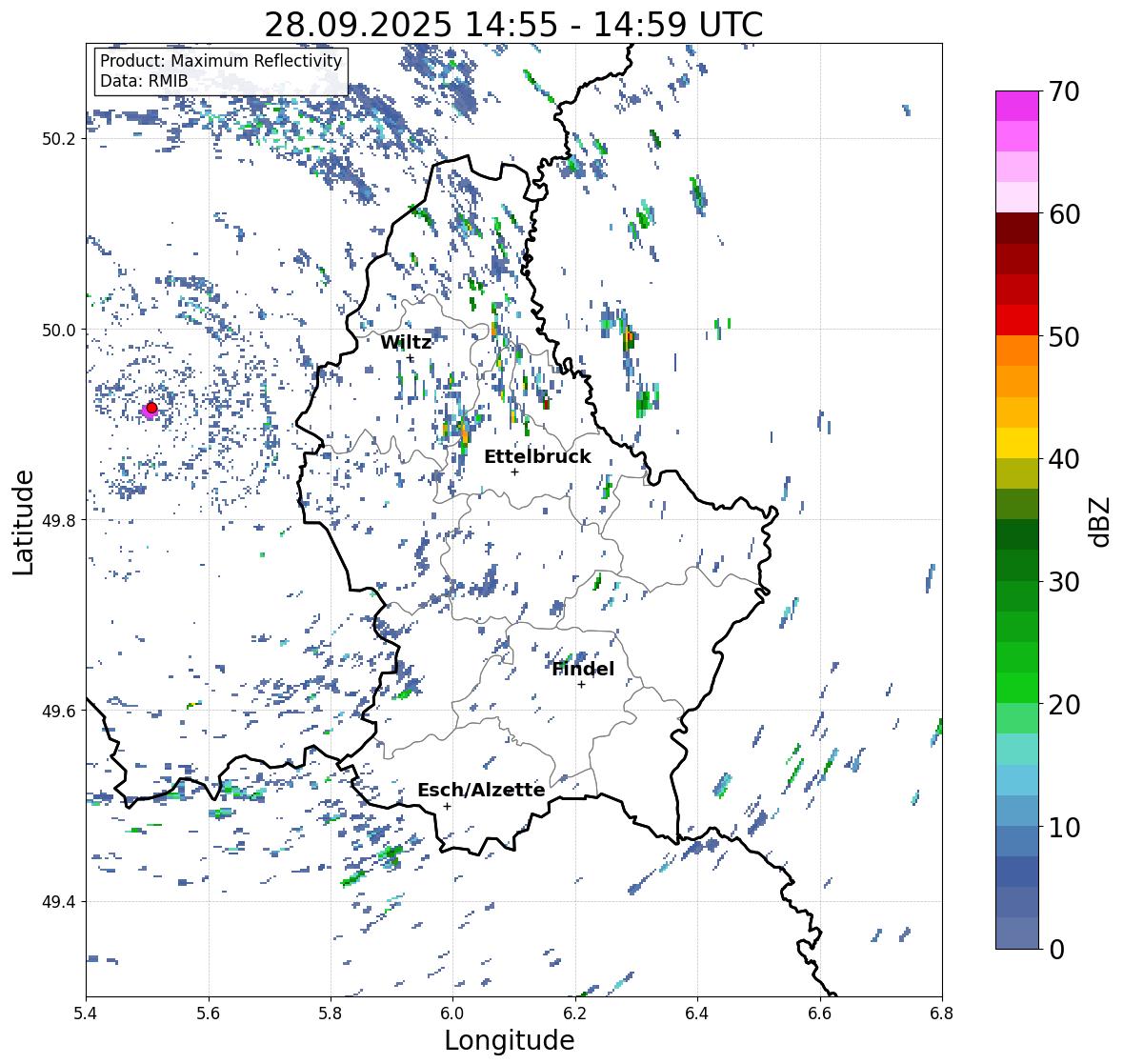
Task: Click longitude tick label 6.0
Action: coord(452,1014)
